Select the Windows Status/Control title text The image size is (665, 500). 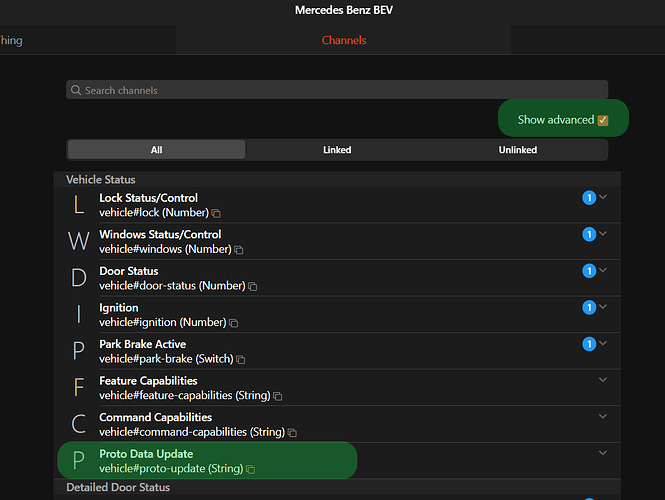160,235
